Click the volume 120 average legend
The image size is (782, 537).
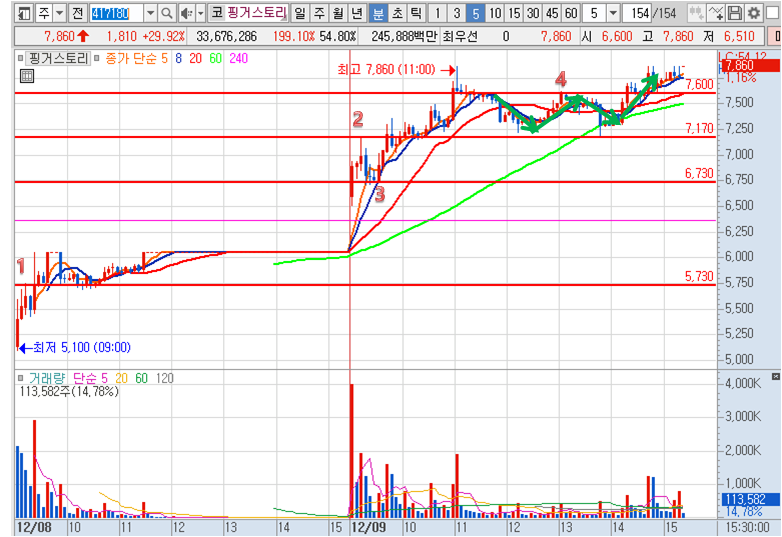pos(165,378)
